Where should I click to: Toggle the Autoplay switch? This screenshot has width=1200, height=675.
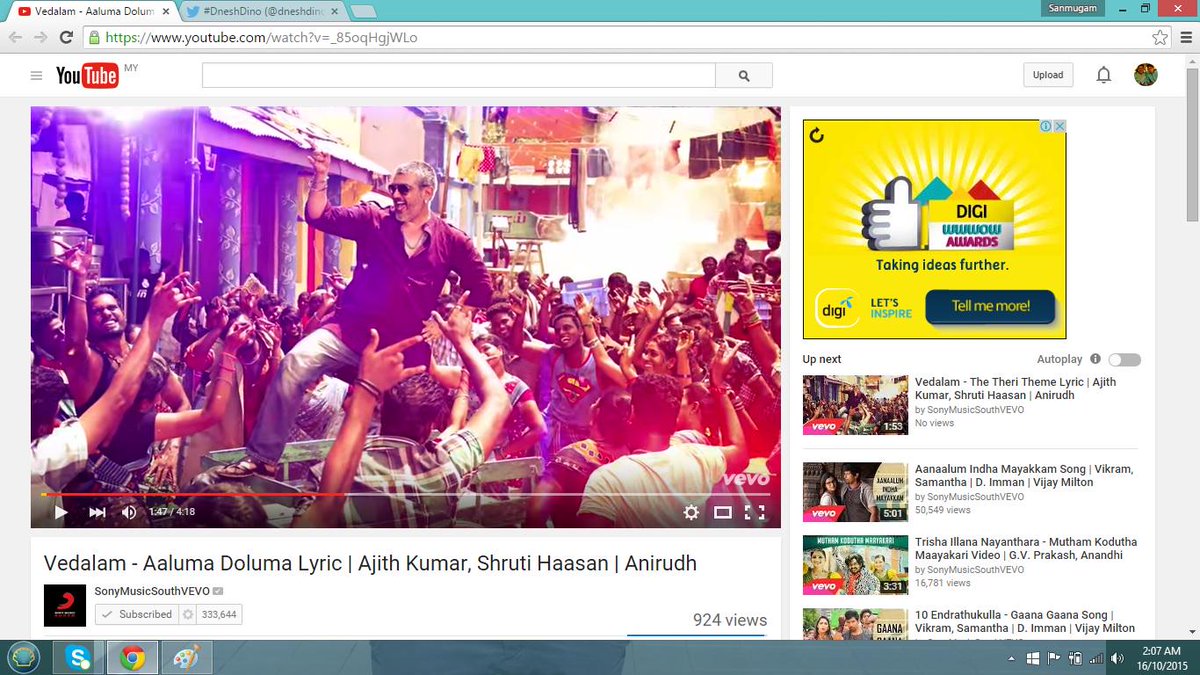pos(1124,360)
